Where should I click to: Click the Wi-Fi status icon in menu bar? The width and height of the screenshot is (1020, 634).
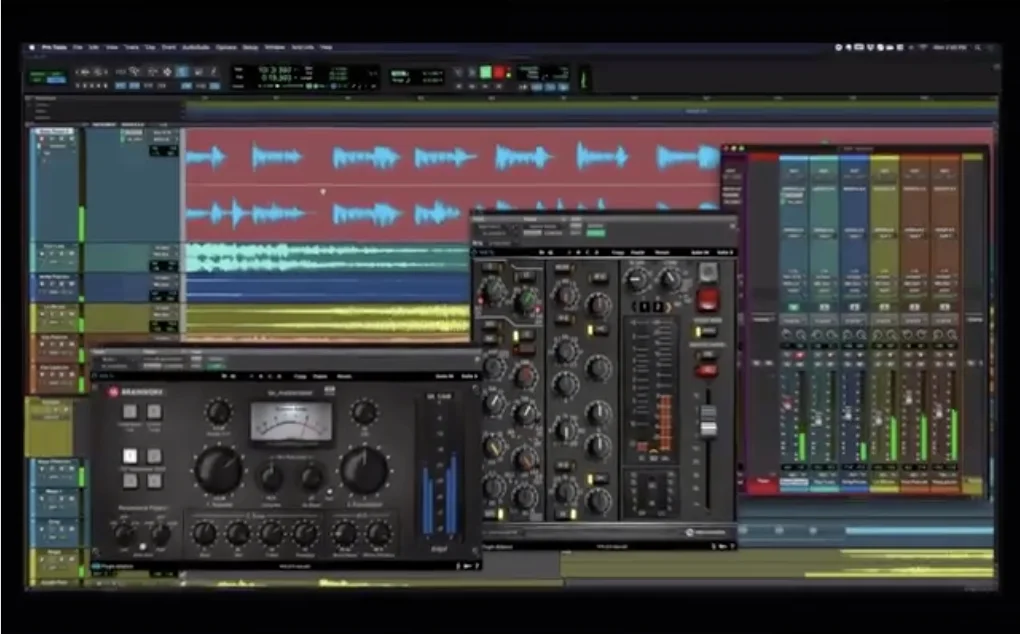click(x=922, y=47)
